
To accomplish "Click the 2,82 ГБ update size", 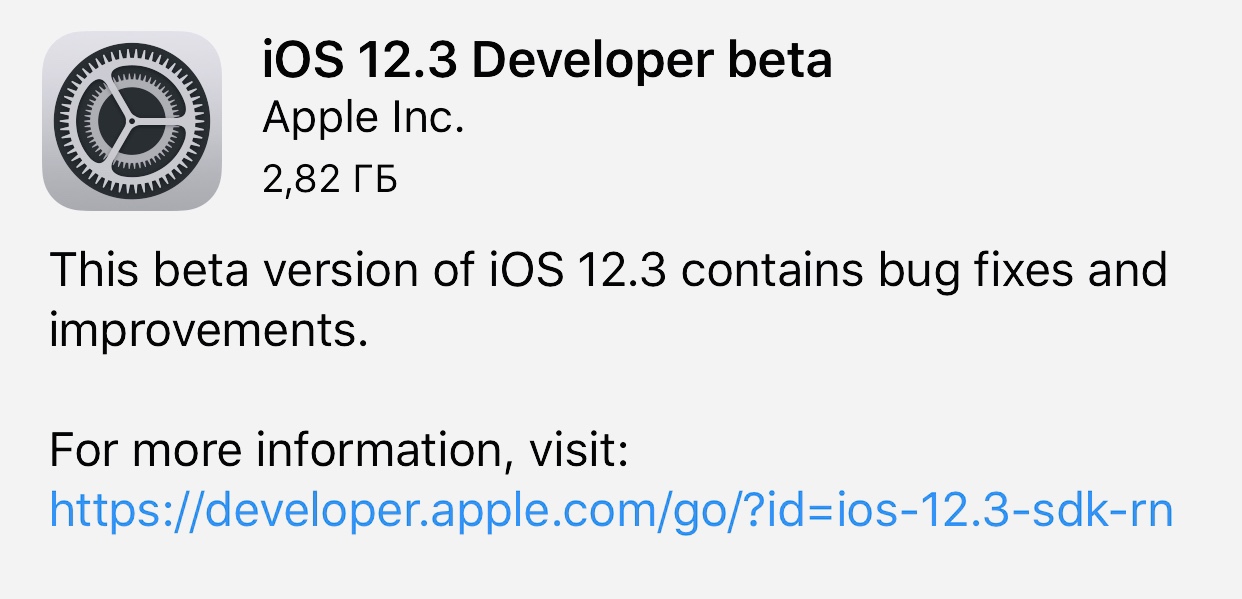I will [329, 181].
